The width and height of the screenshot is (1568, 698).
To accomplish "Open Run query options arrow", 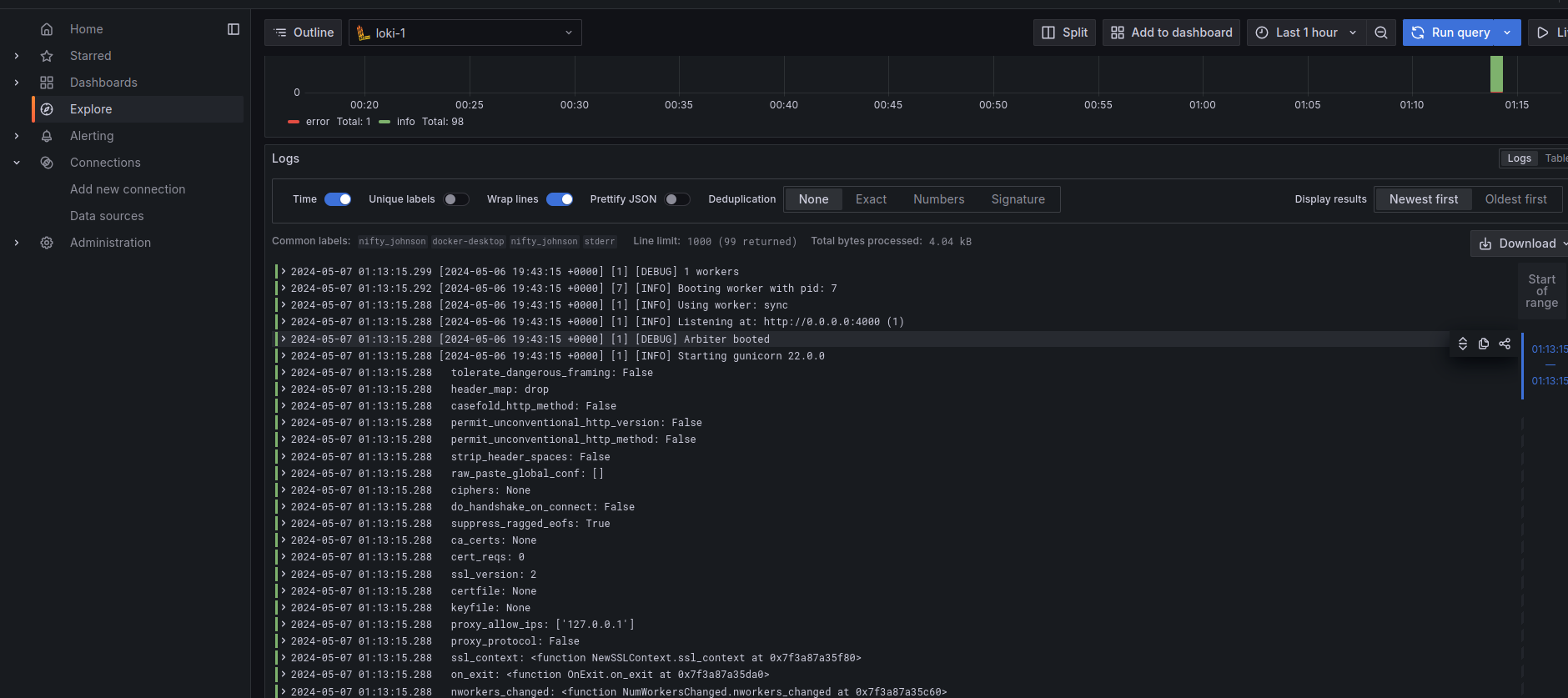I will [1507, 33].
